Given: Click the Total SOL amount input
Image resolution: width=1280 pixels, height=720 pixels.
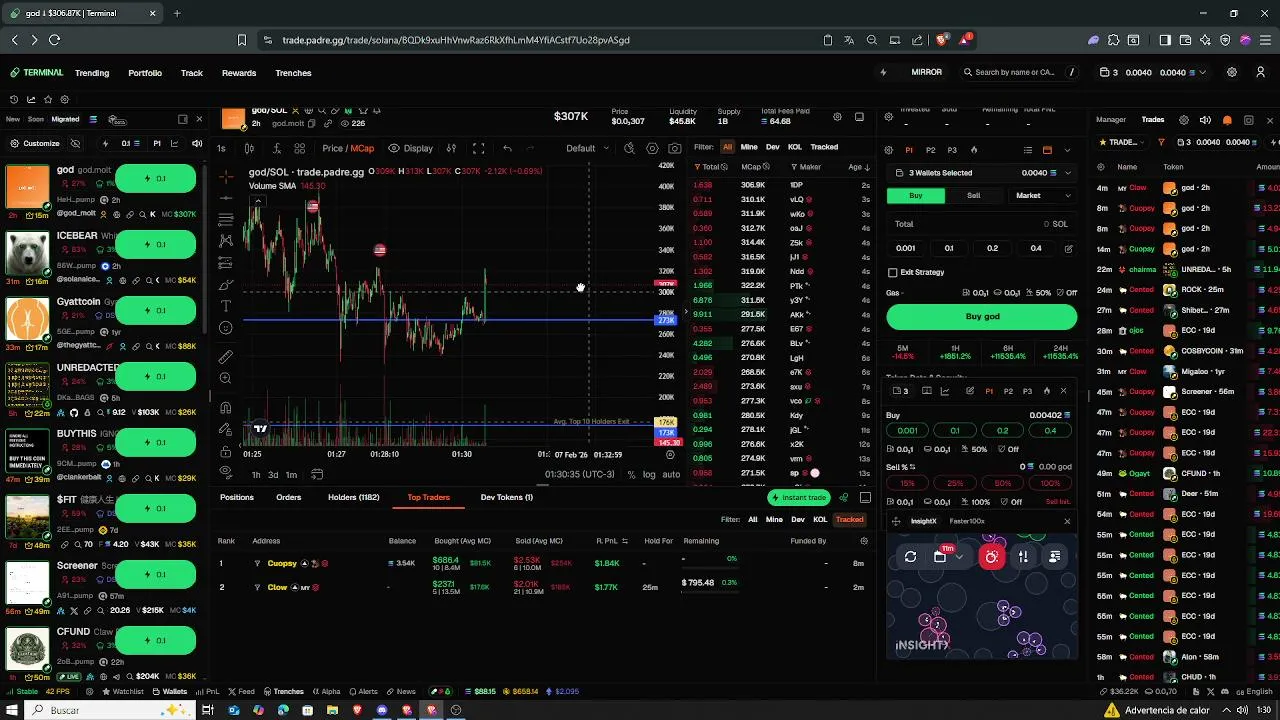Looking at the screenshot, I should click(x=981, y=224).
